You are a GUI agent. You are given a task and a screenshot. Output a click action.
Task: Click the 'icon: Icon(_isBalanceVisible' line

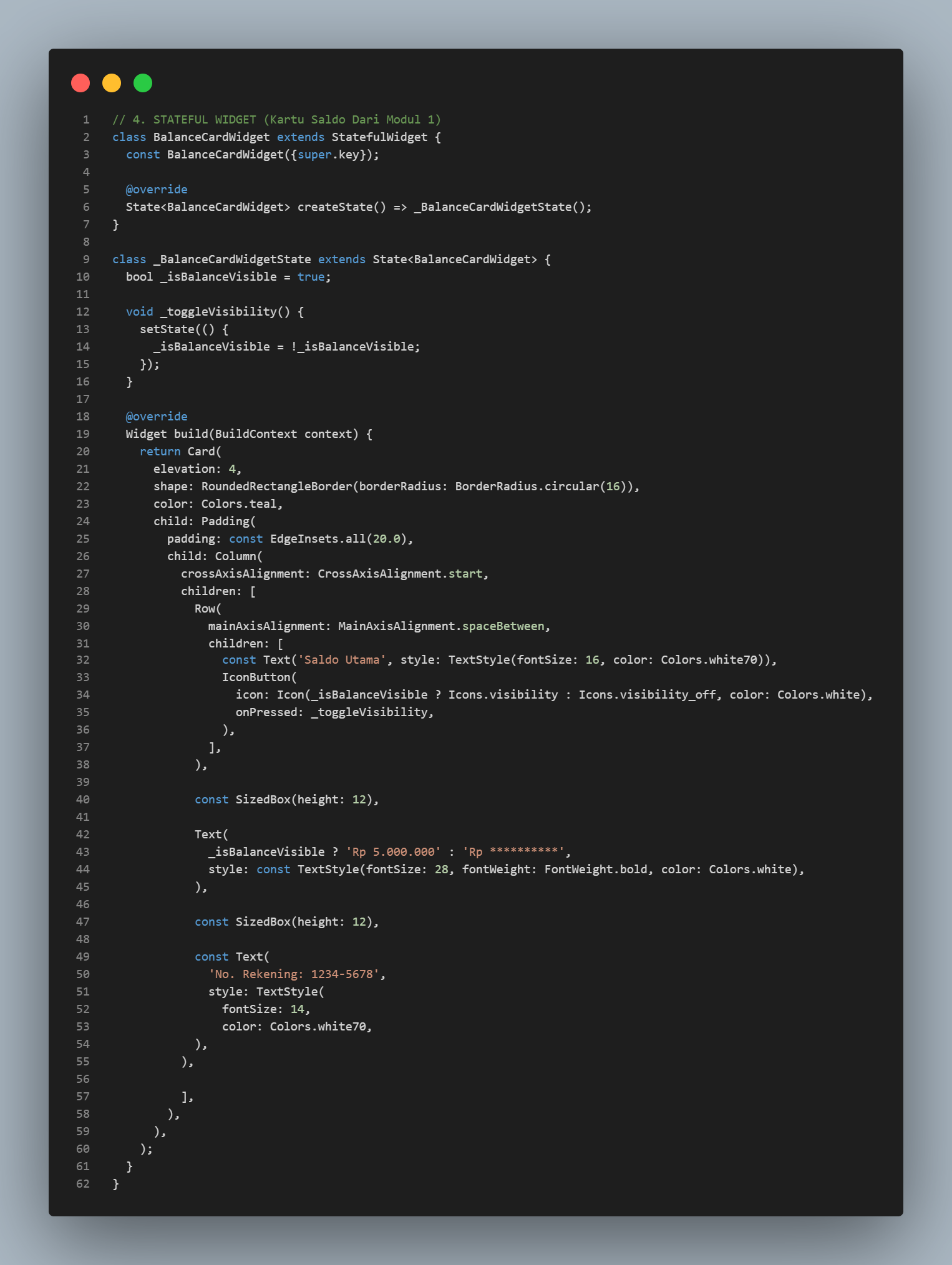pyautogui.click(x=555, y=694)
